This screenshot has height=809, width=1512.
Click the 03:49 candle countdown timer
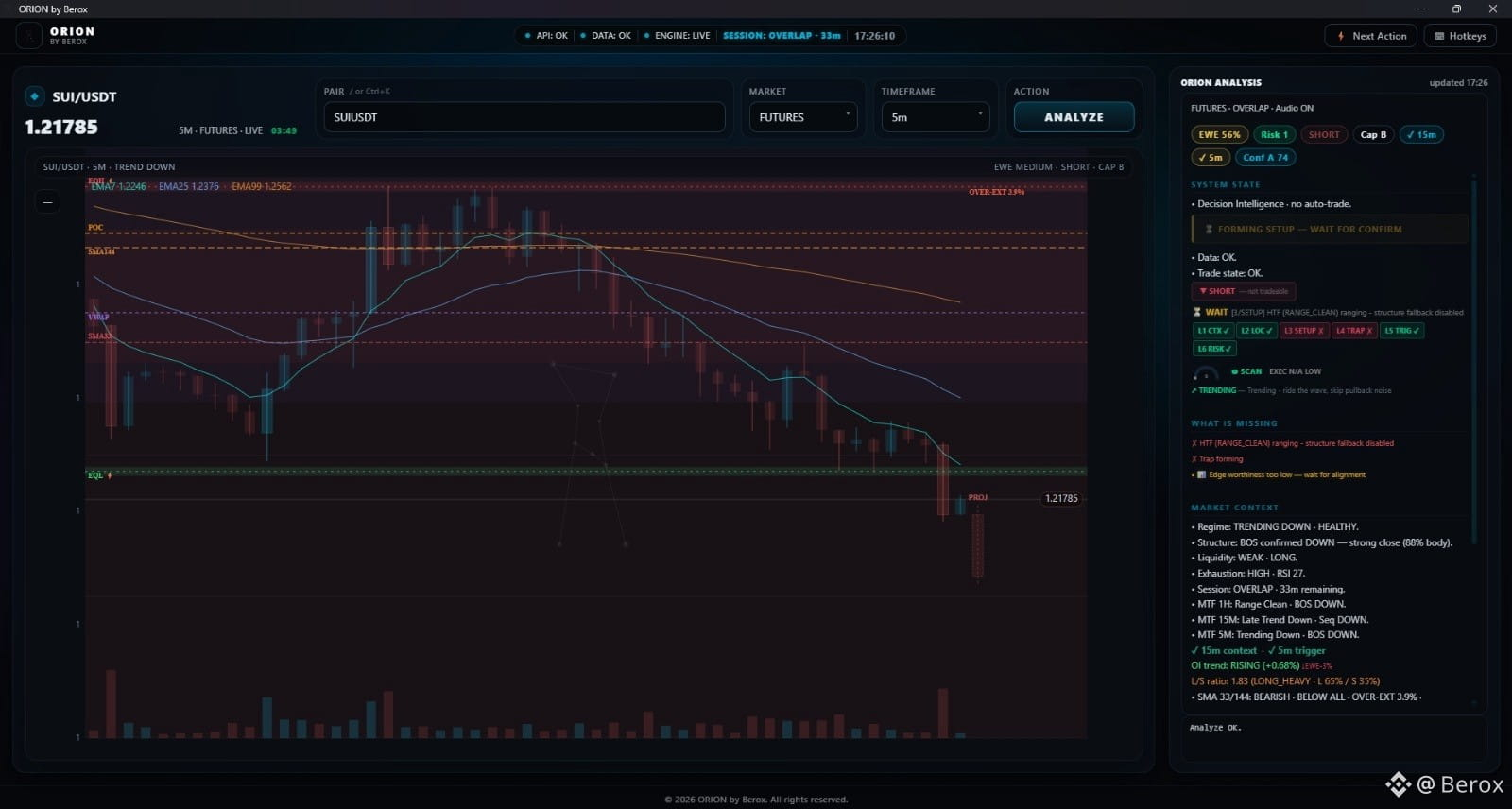[283, 131]
